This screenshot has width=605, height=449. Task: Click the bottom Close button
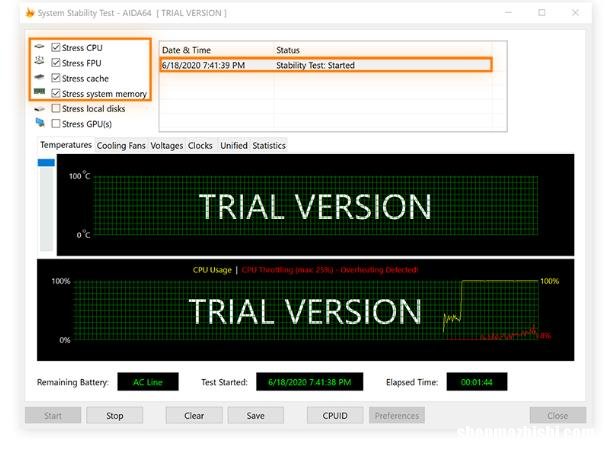click(558, 415)
